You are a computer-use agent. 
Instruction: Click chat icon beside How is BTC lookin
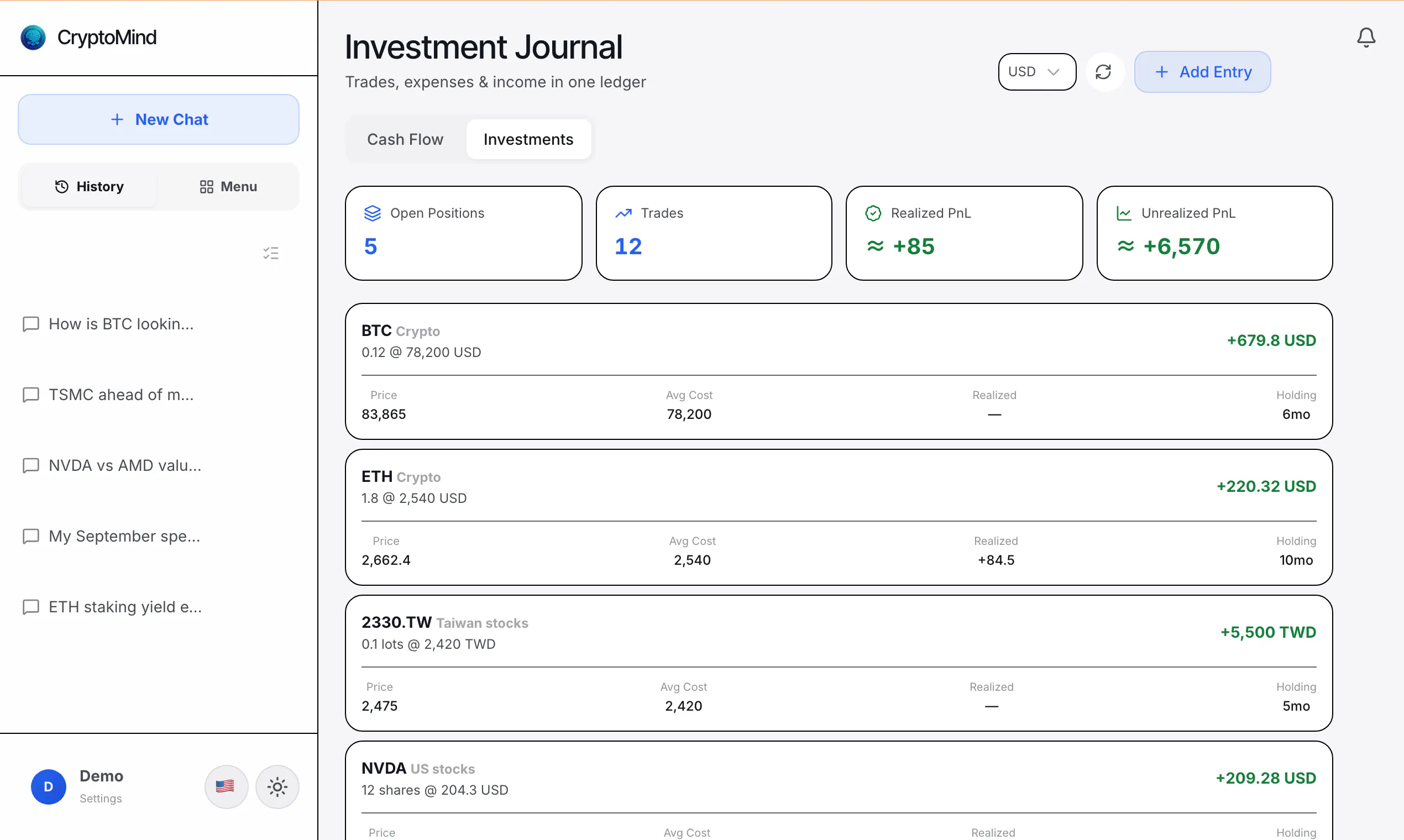click(30, 324)
